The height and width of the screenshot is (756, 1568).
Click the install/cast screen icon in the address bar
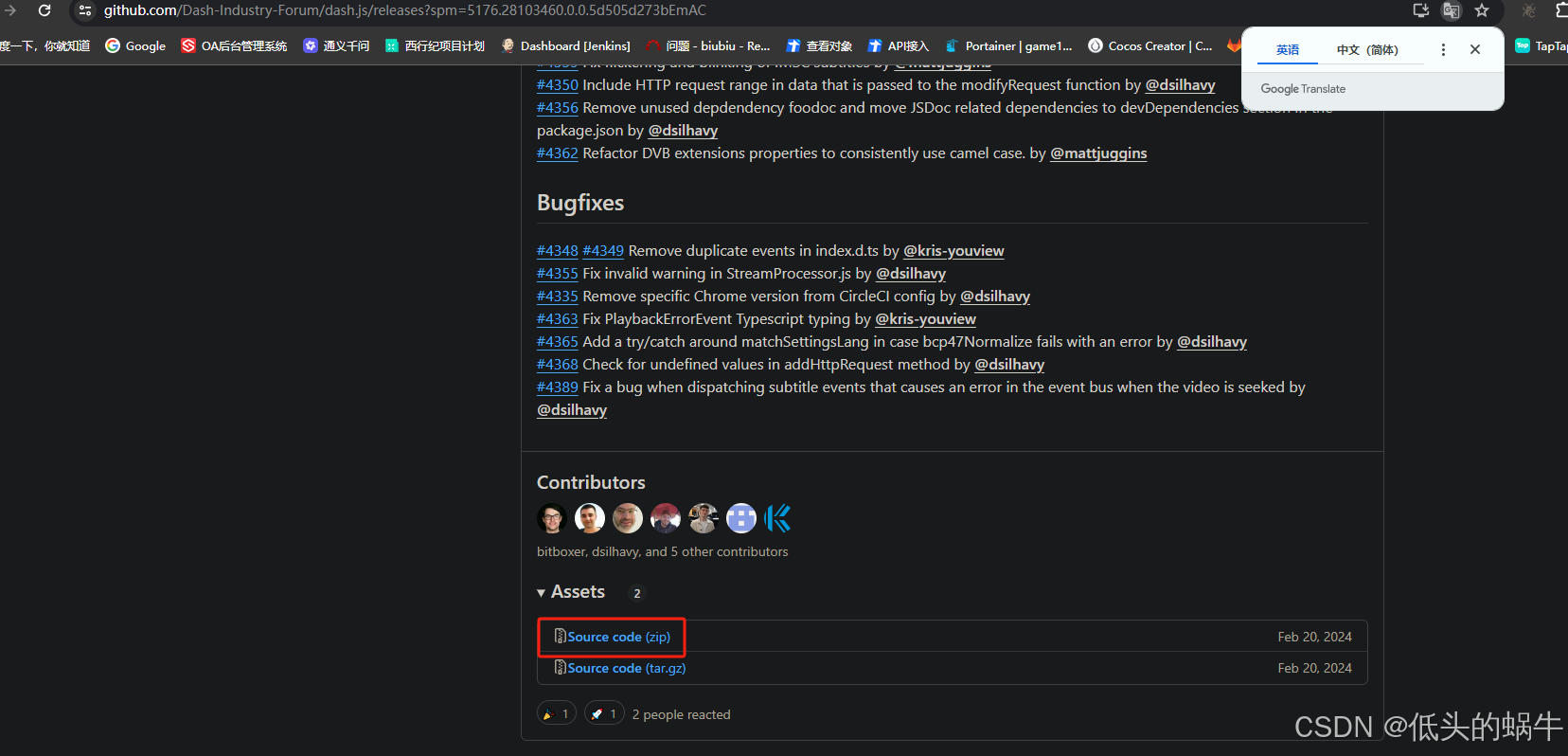pos(1421,10)
